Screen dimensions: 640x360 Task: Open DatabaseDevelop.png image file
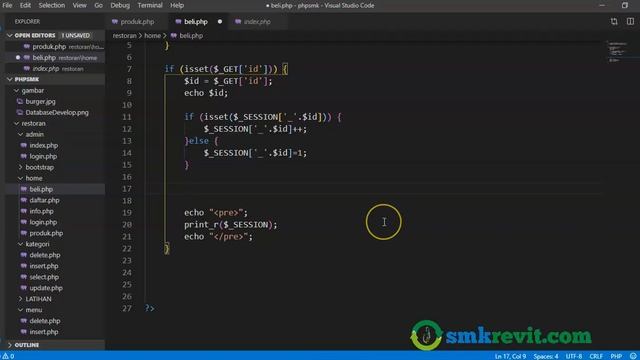[x=57, y=112]
